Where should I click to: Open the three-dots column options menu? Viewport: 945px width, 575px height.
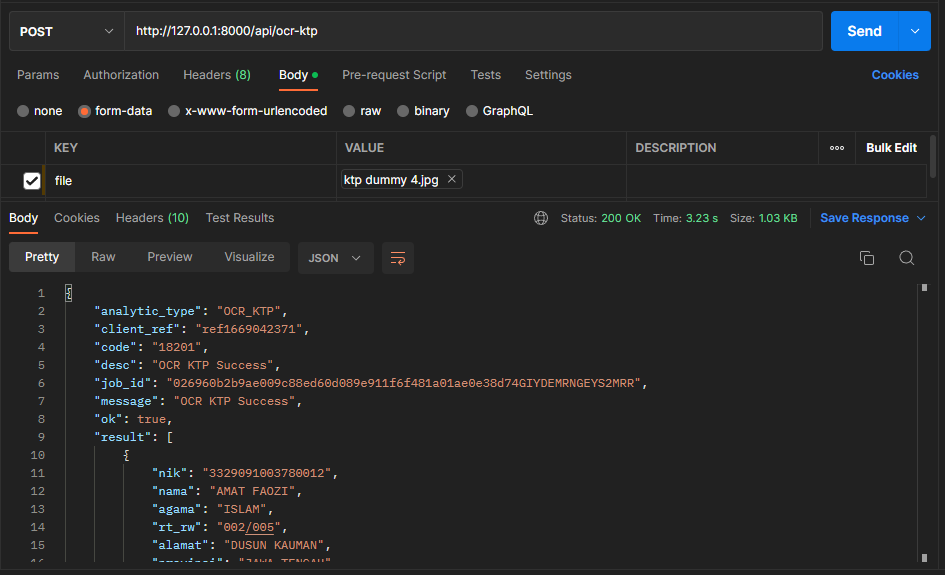click(837, 148)
